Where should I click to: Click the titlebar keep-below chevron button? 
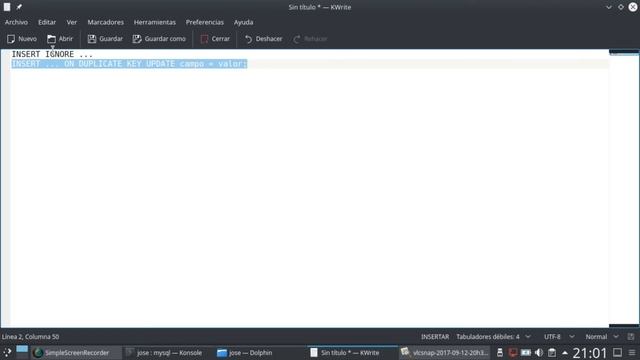(609, 7)
